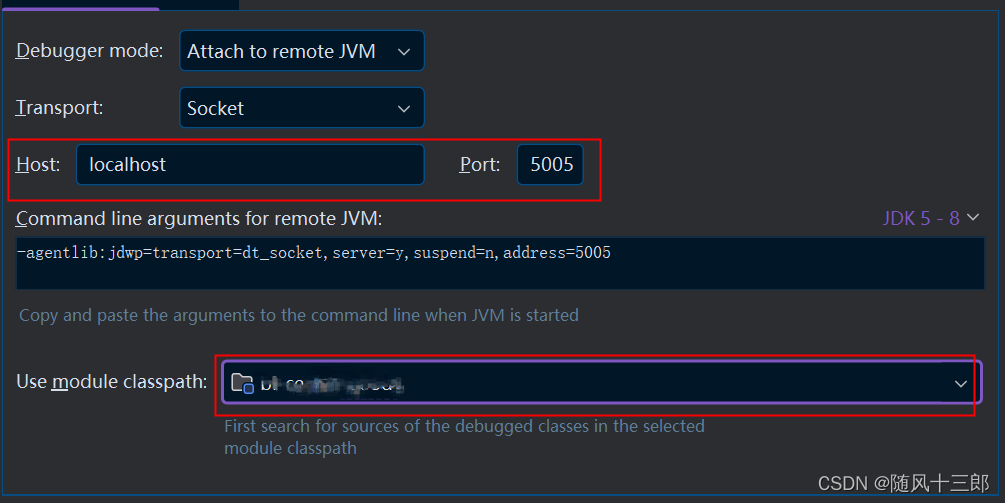Expand the Debugger mode combo box chevron
The height and width of the screenshot is (503, 1005).
click(404, 52)
